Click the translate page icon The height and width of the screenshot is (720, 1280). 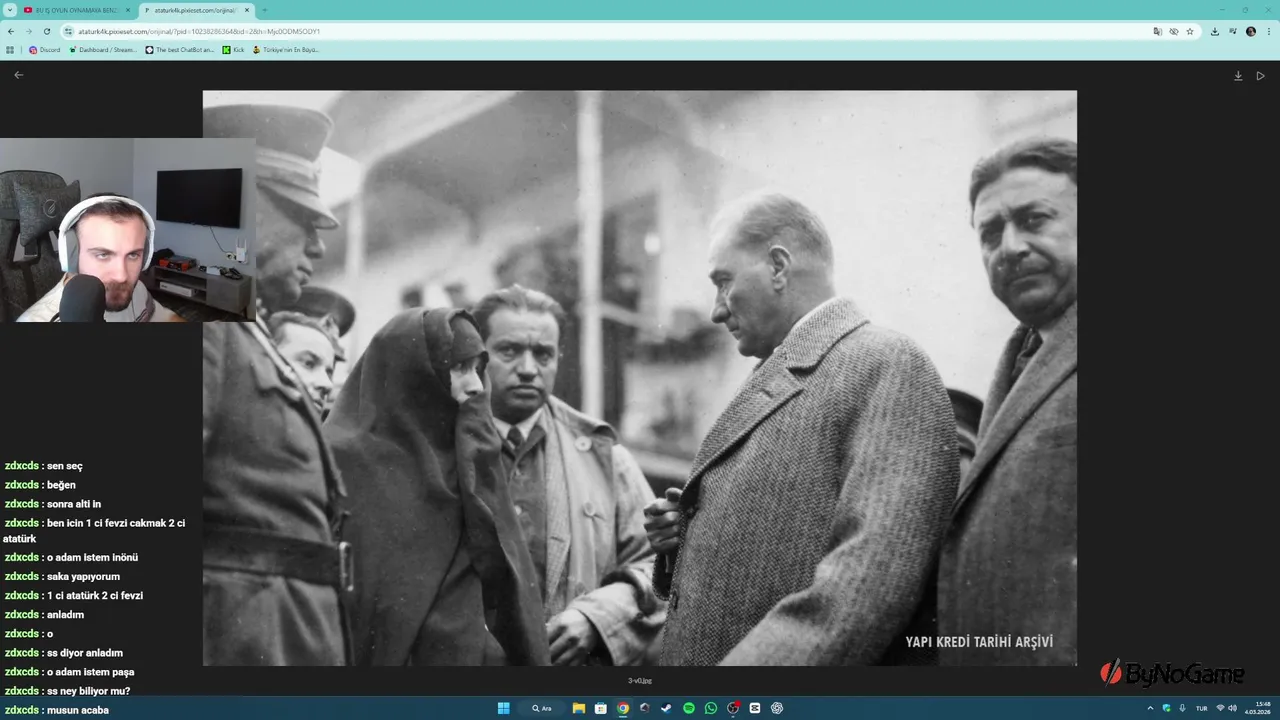[x=1158, y=31]
